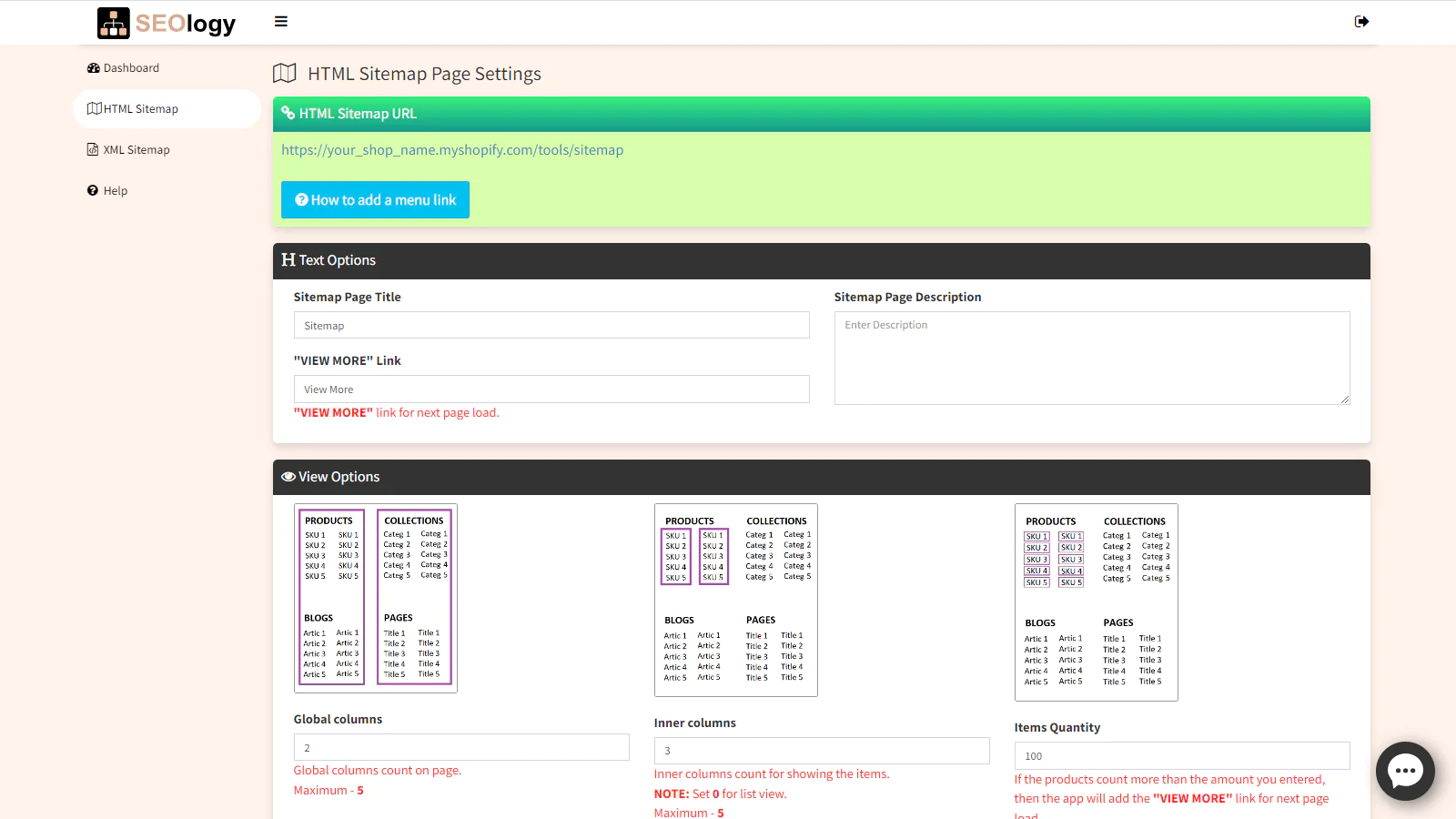Click the Dashboard gauge icon

click(x=93, y=68)
